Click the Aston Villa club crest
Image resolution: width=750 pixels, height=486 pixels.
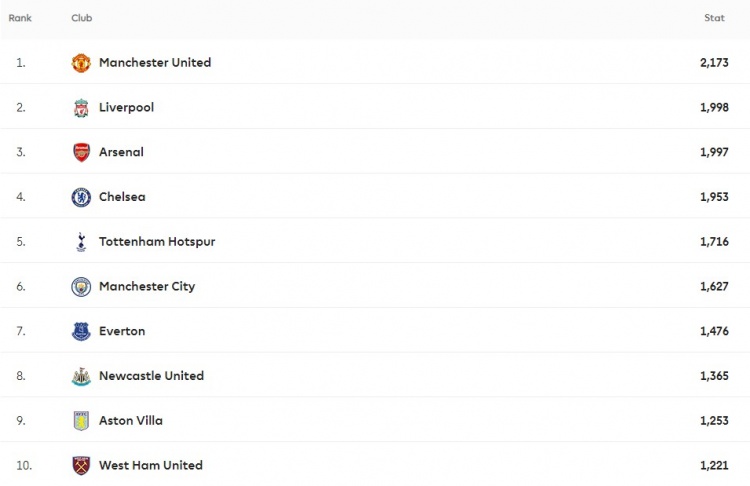[81, 421]
